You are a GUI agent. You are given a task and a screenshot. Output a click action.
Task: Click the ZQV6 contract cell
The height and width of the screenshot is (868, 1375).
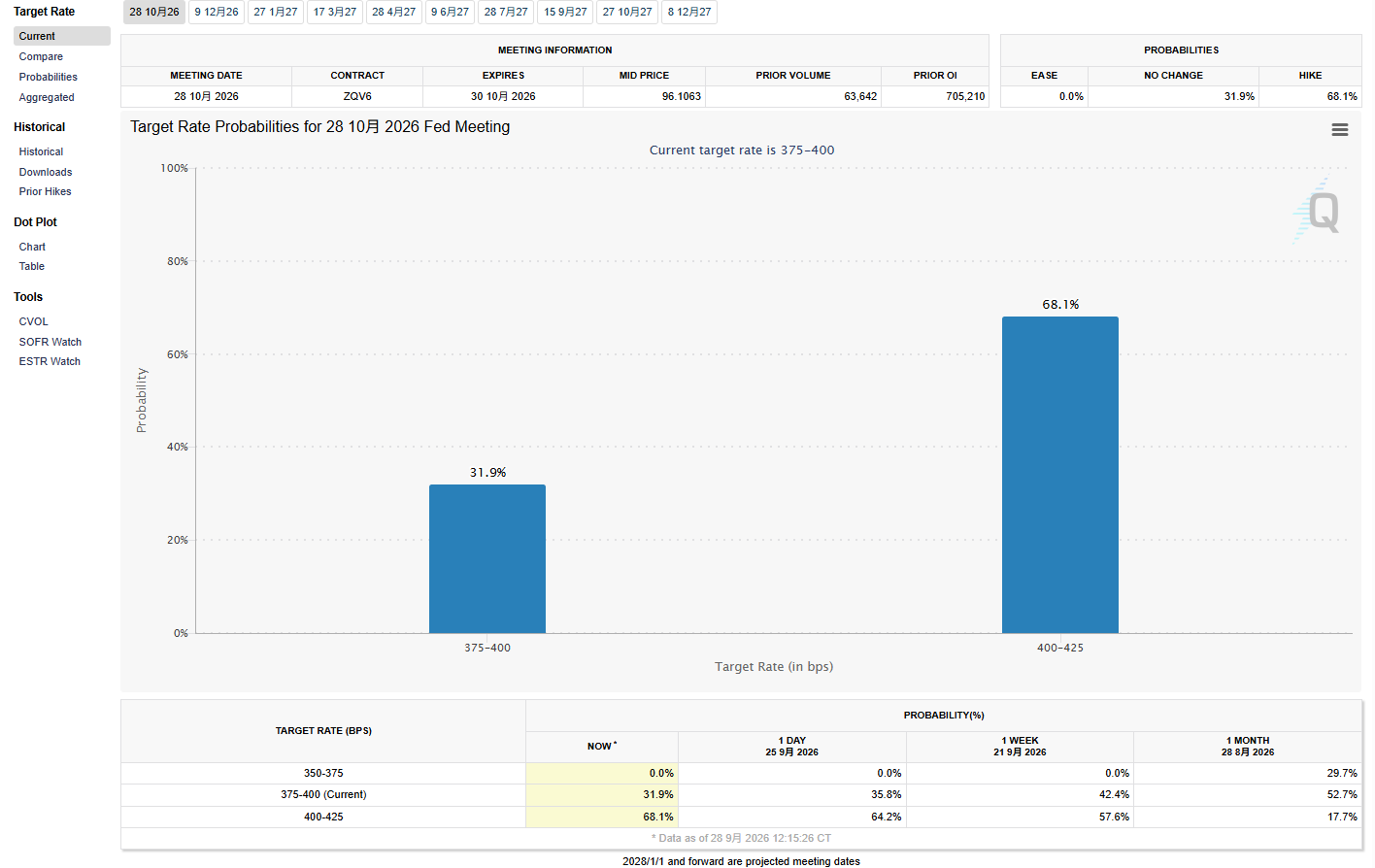click(357, 96)
